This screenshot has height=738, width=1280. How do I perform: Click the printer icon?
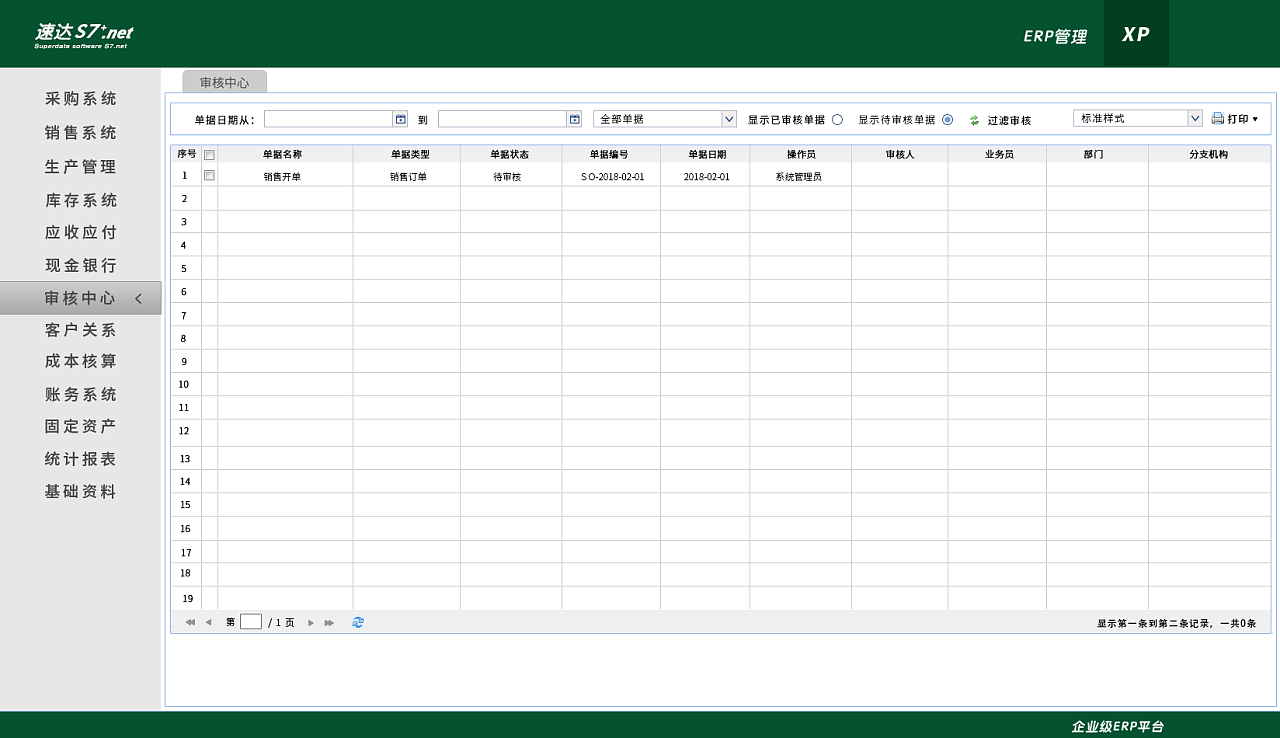[1217, 118]
